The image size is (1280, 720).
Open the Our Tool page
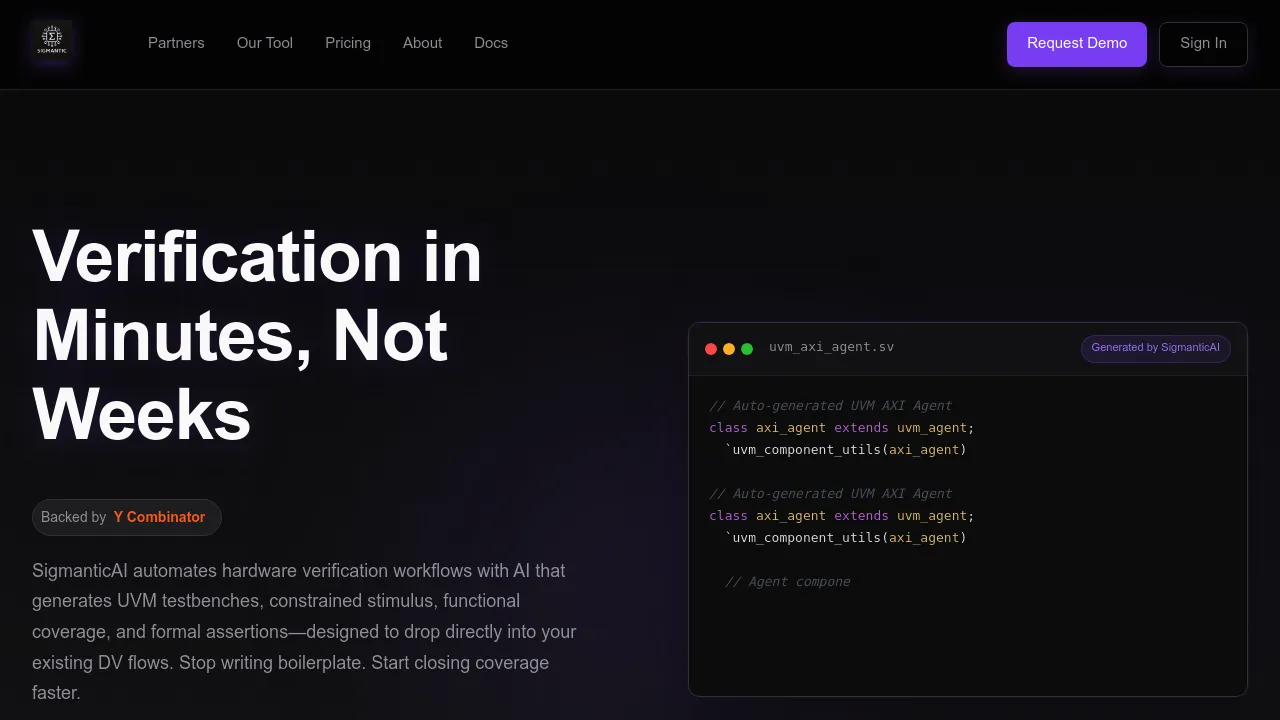click(265, 43)
